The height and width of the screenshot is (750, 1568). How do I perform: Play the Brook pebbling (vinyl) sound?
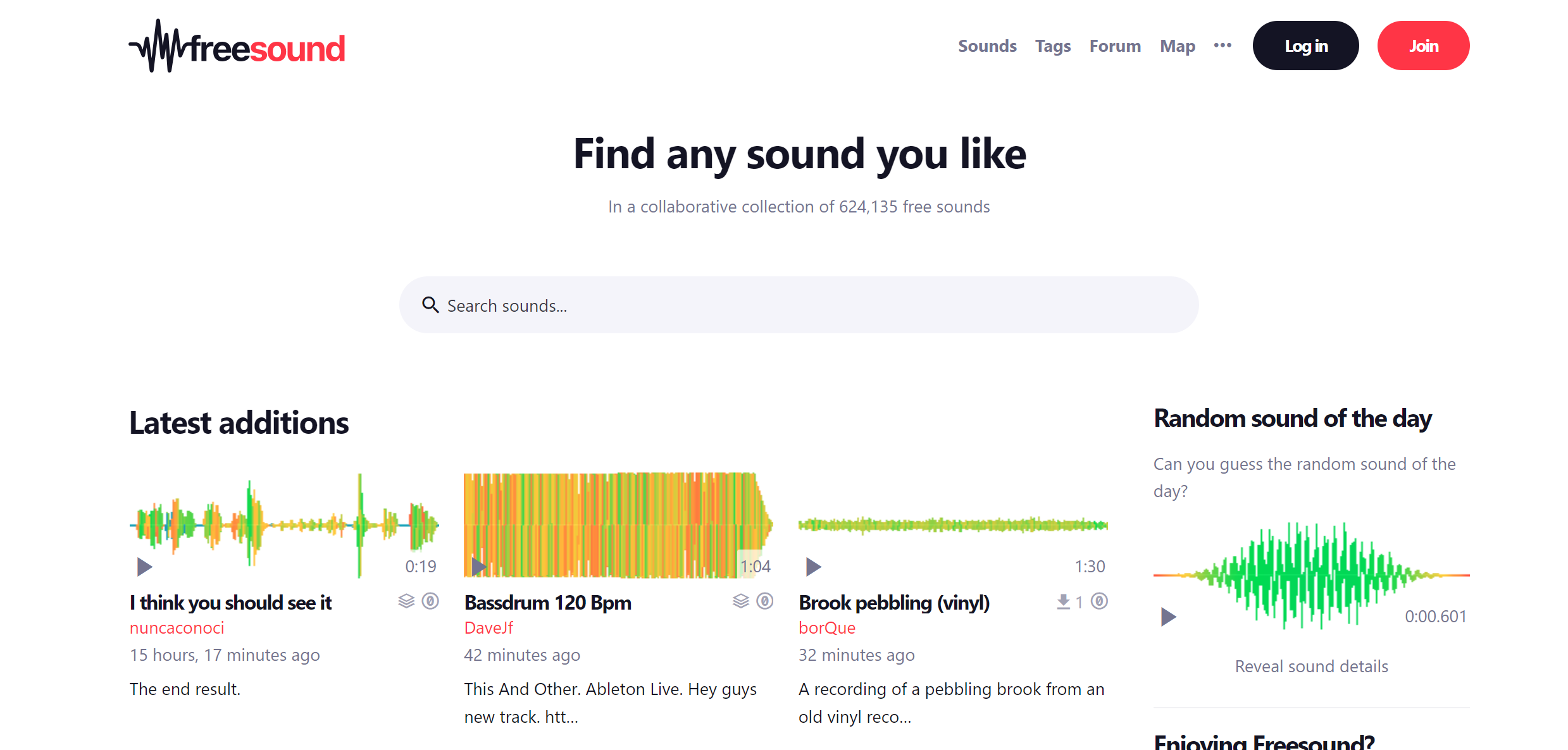(x=813, y=567)
